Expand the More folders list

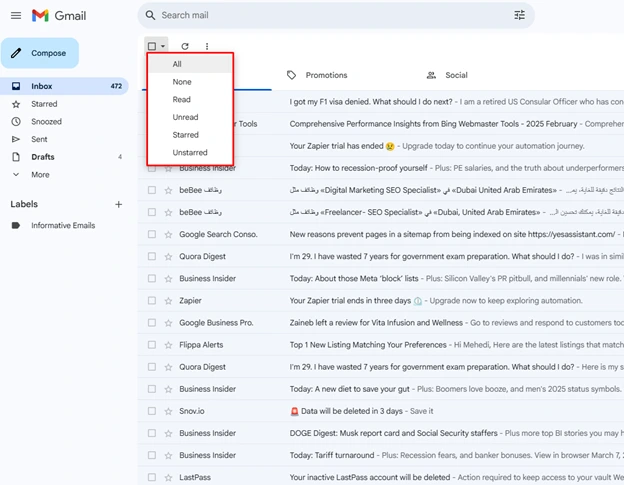click(x=40, y=175)
